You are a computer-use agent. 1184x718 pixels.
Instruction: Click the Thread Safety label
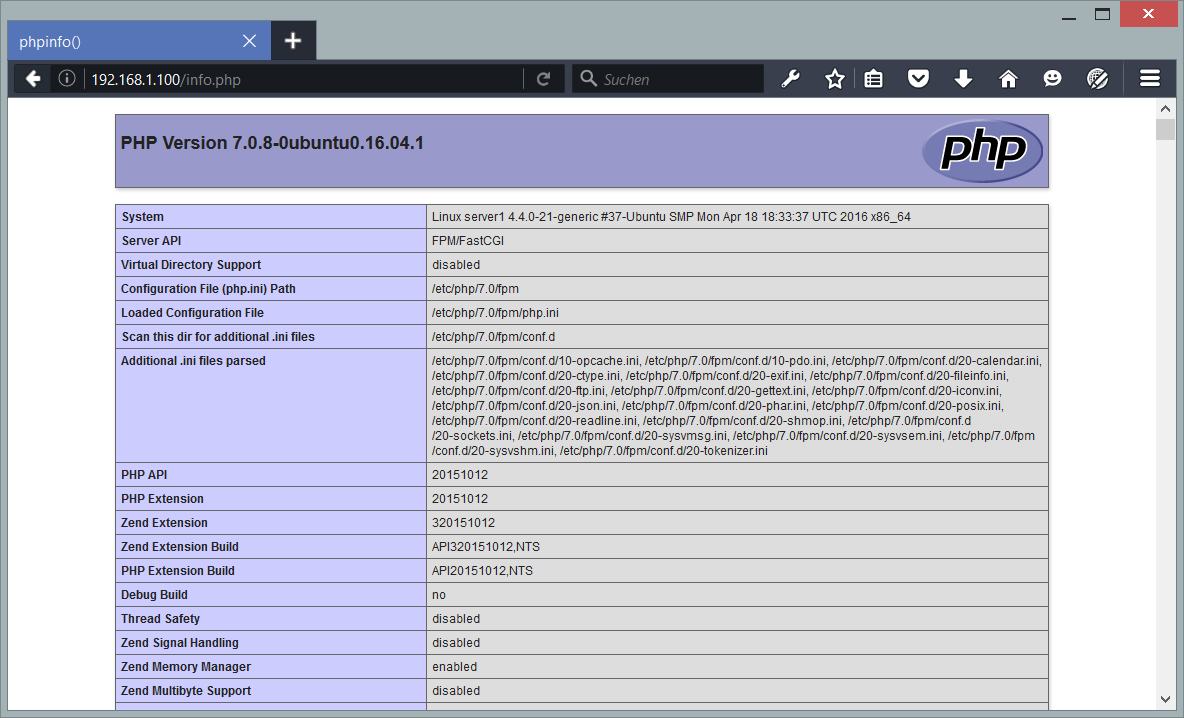click(x=160, y=619)
